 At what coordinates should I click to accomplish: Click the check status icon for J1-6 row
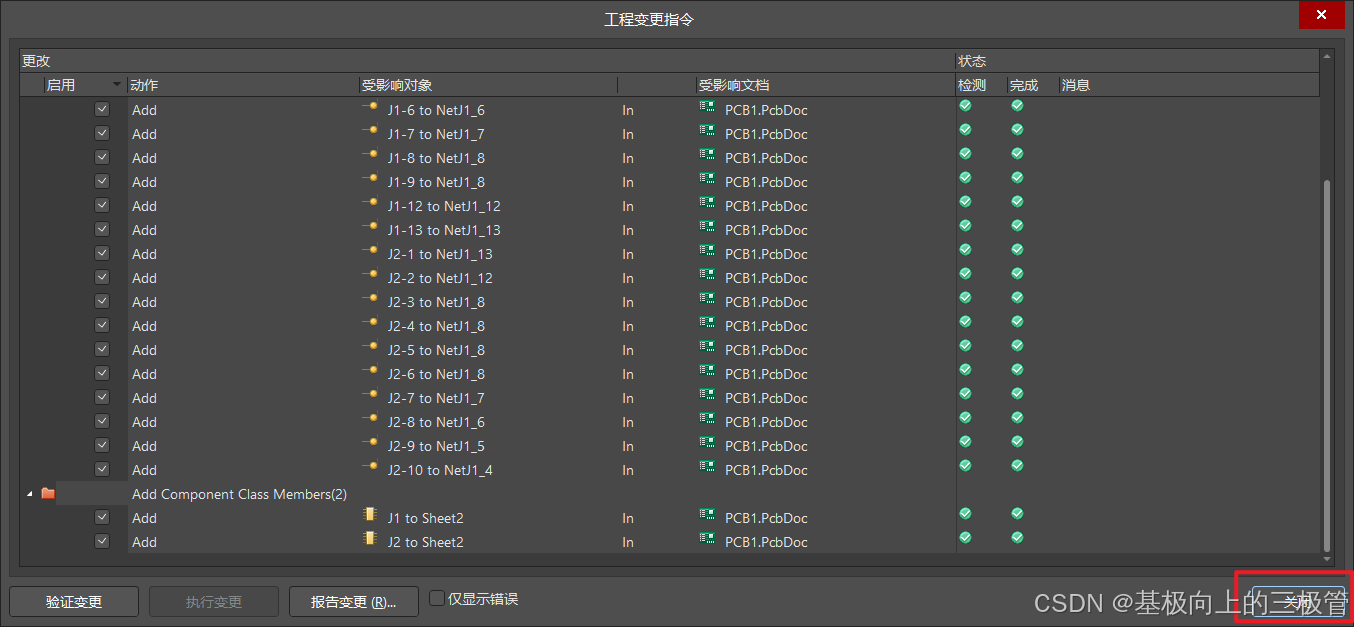click(x=965, y=105)
